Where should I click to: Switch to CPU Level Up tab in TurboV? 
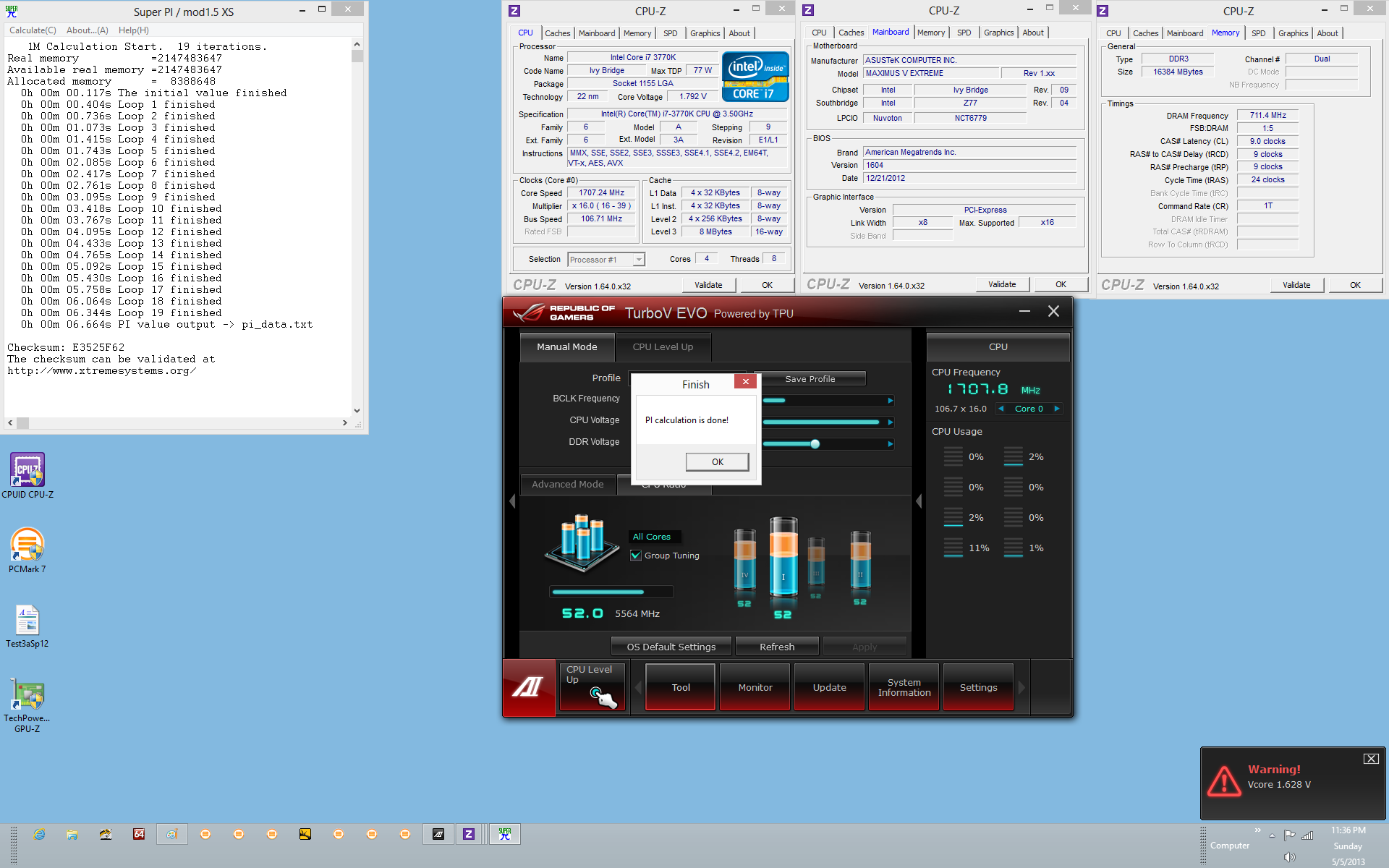click(x=663, y=347)
